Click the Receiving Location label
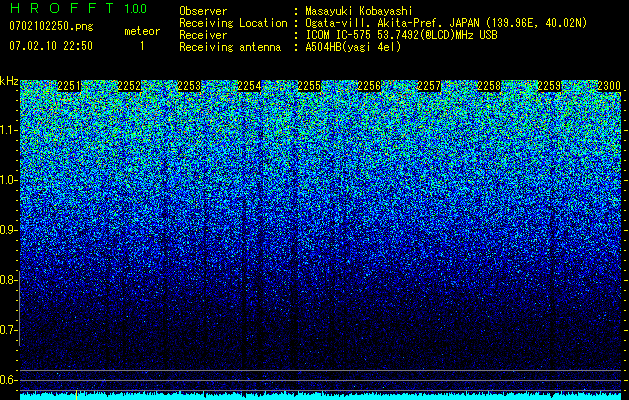The image size is (629, 400). [233, 23]
